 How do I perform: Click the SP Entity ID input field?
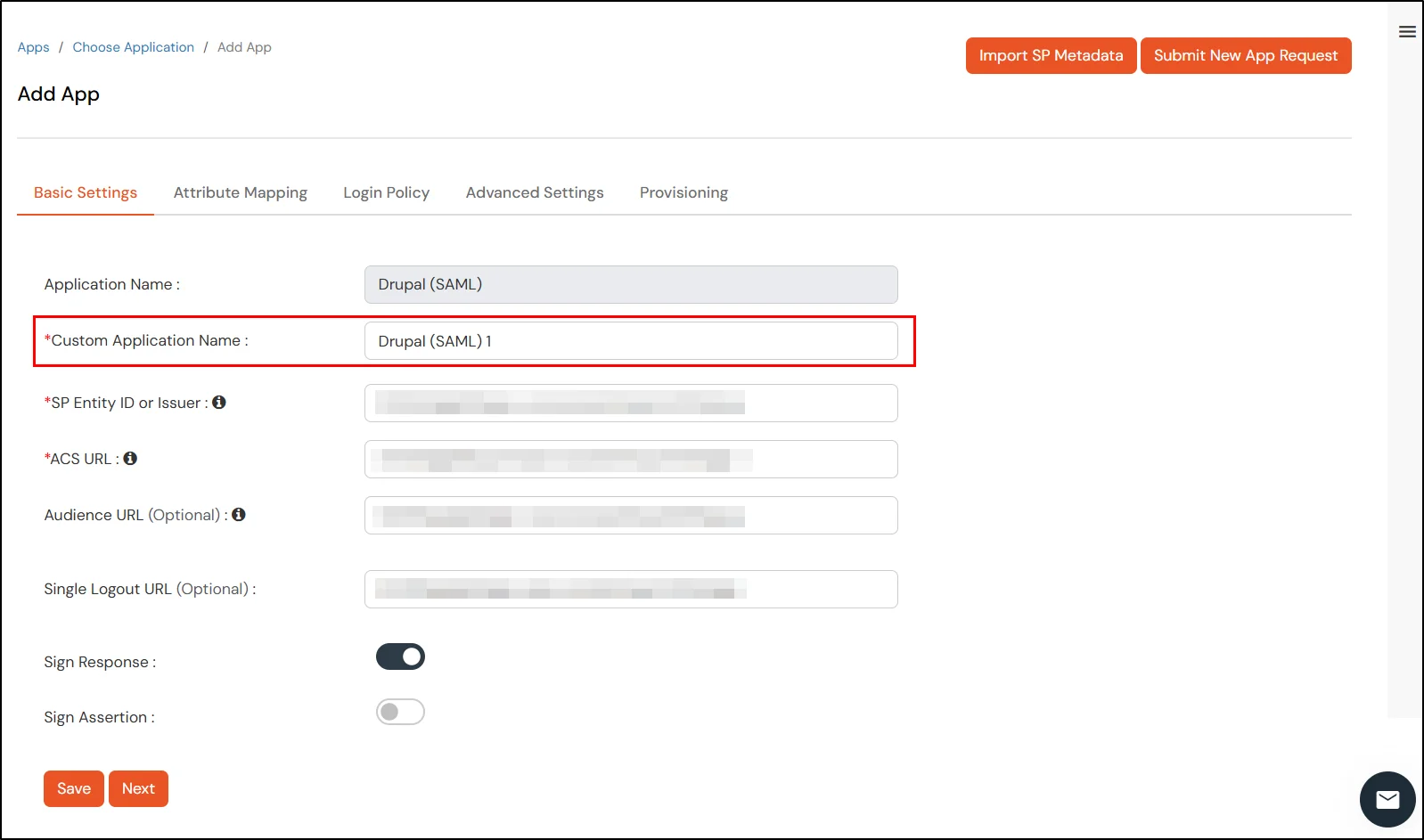tap(631, 403)
